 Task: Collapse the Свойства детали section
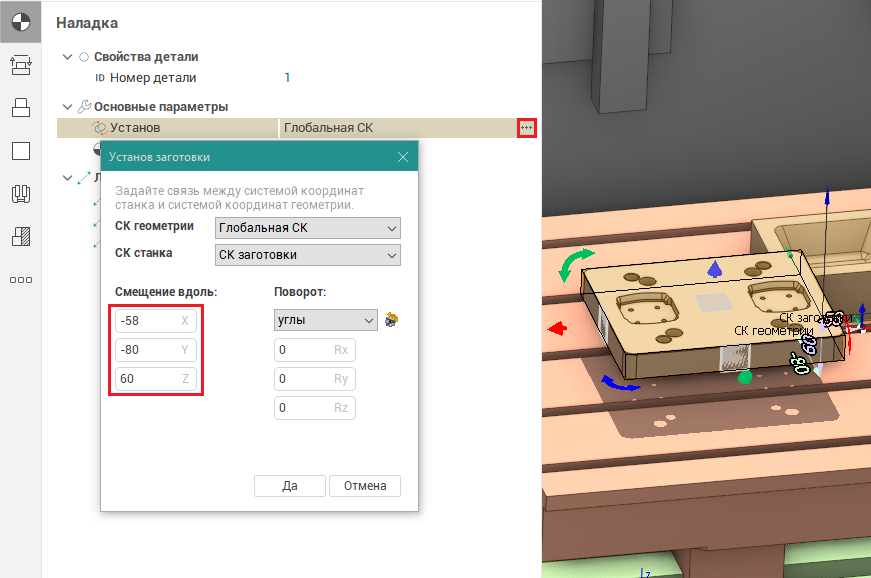pos(67,57)
